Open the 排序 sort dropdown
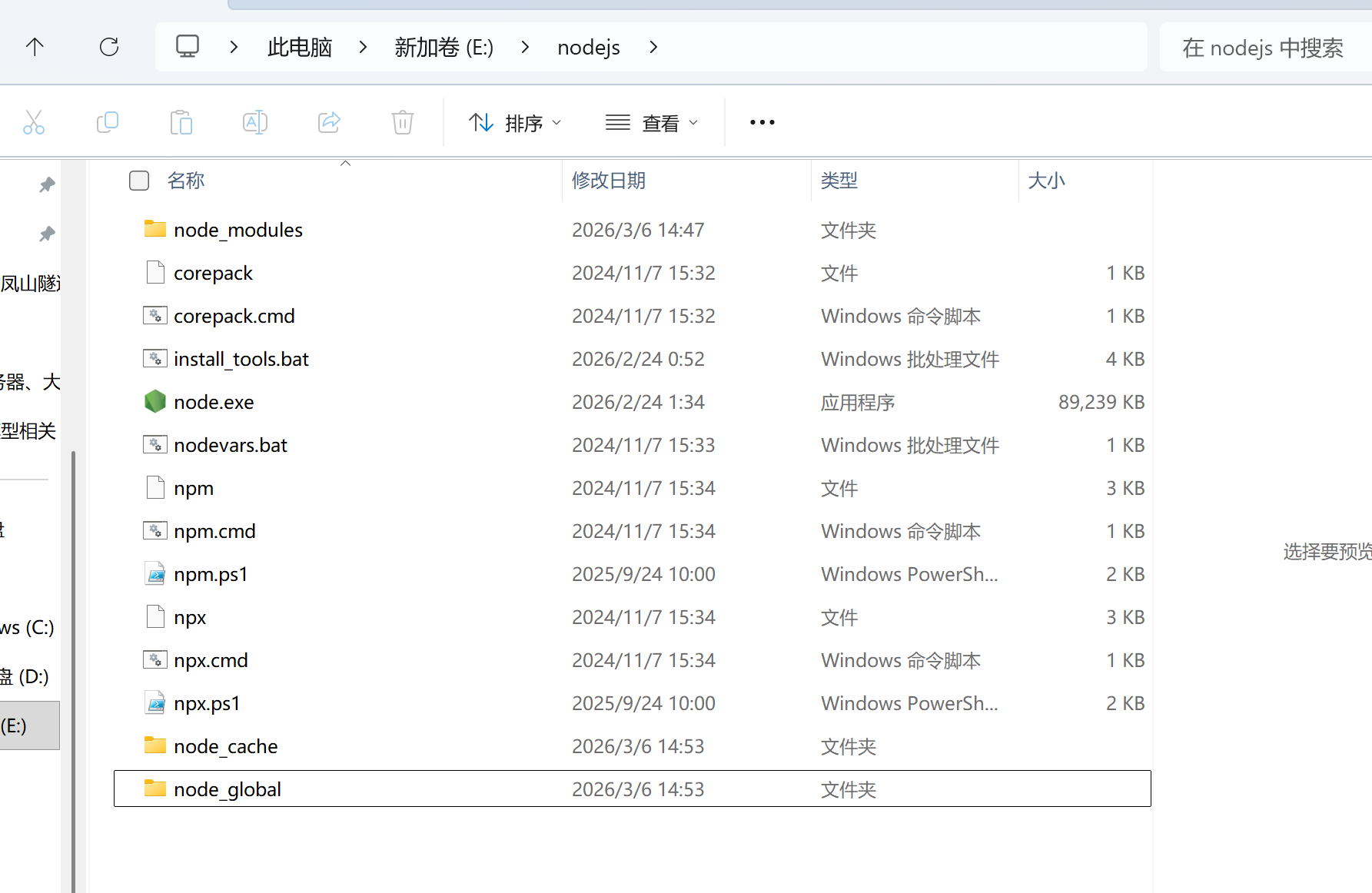The image size is (1372, 893). pos(515,122)
